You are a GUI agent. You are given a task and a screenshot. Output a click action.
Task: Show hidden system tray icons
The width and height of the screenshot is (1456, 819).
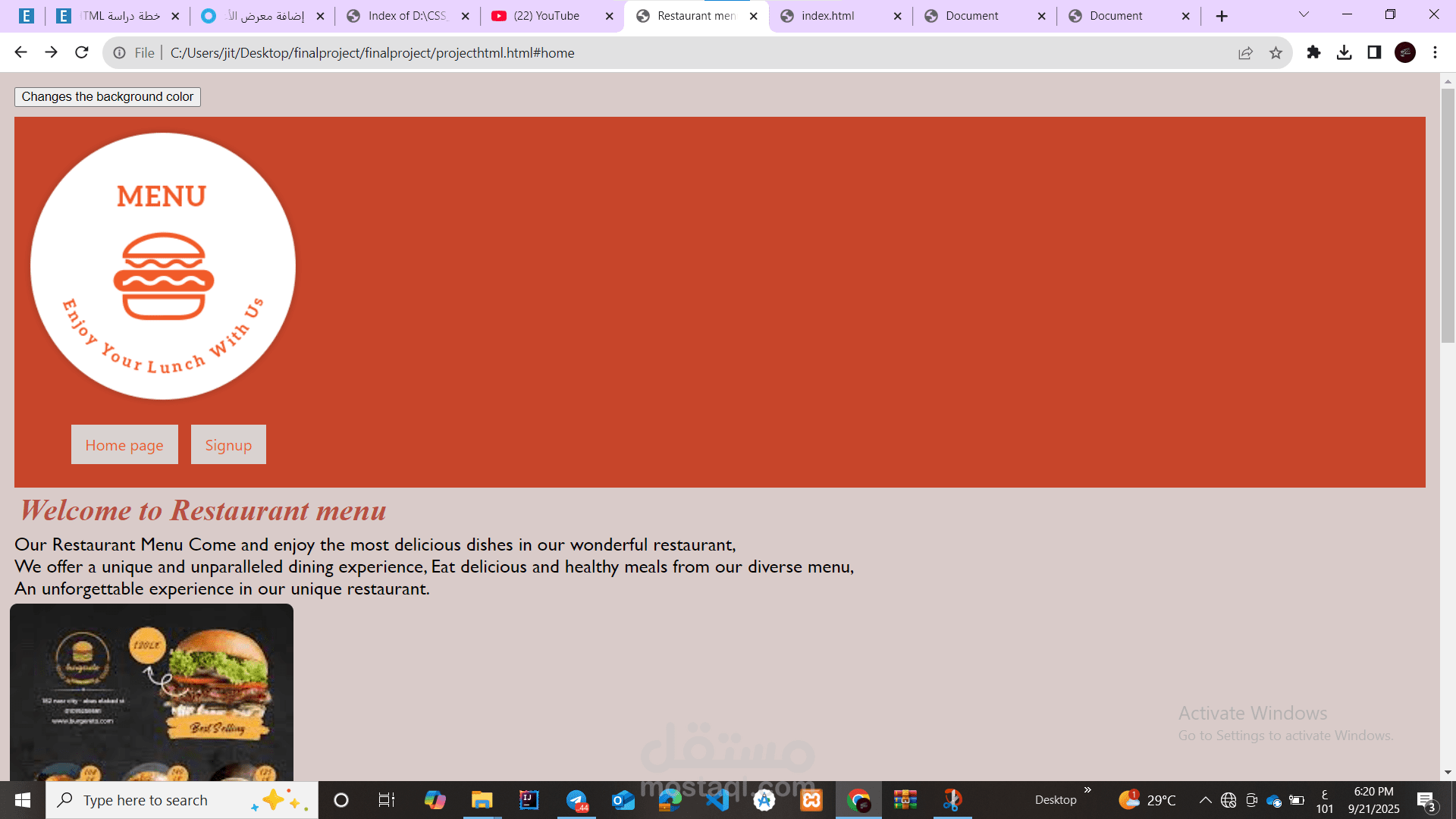pos(1205,800)
